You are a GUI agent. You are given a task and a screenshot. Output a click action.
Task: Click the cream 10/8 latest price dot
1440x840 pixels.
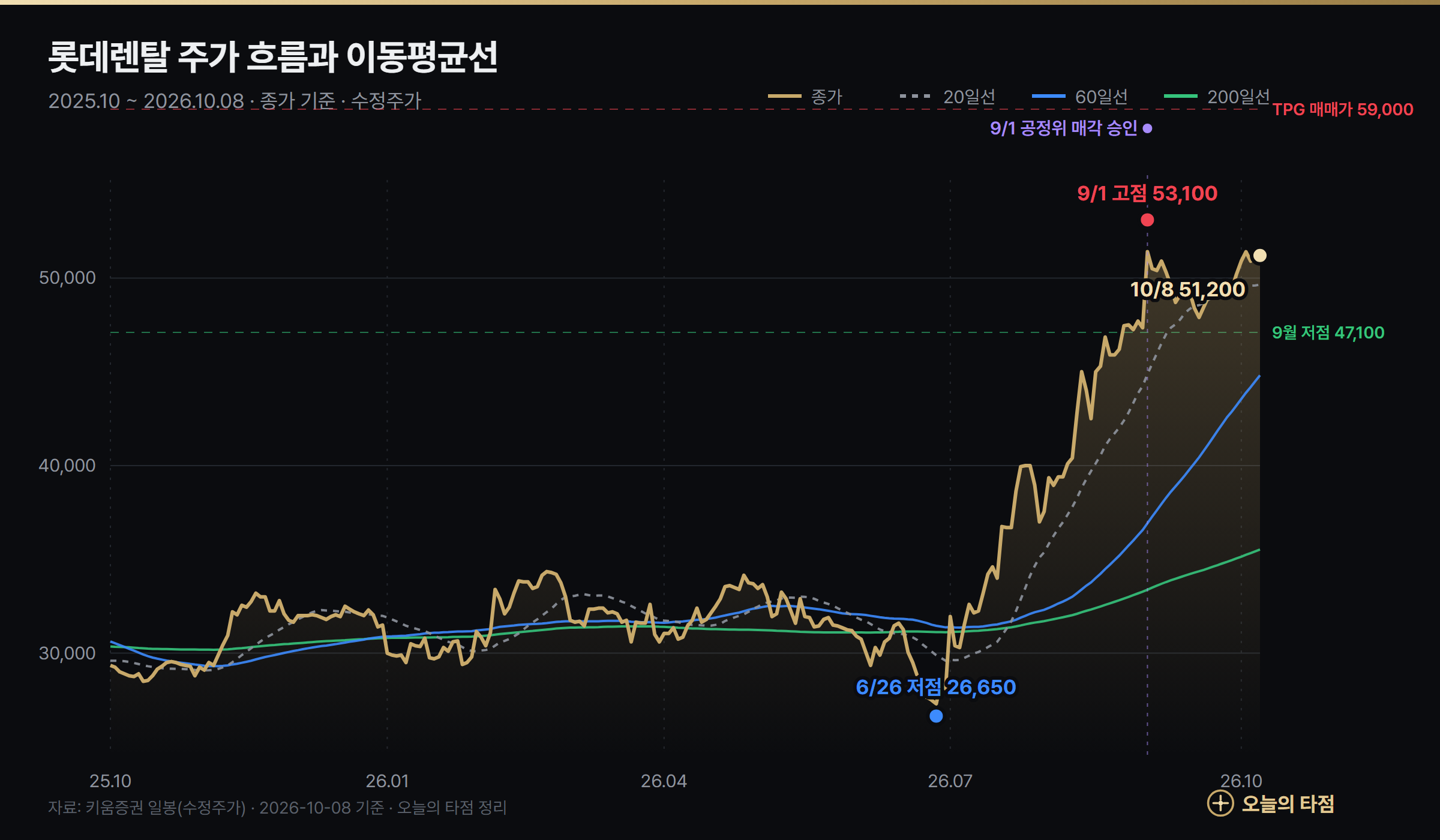[x=1260, y=256]
